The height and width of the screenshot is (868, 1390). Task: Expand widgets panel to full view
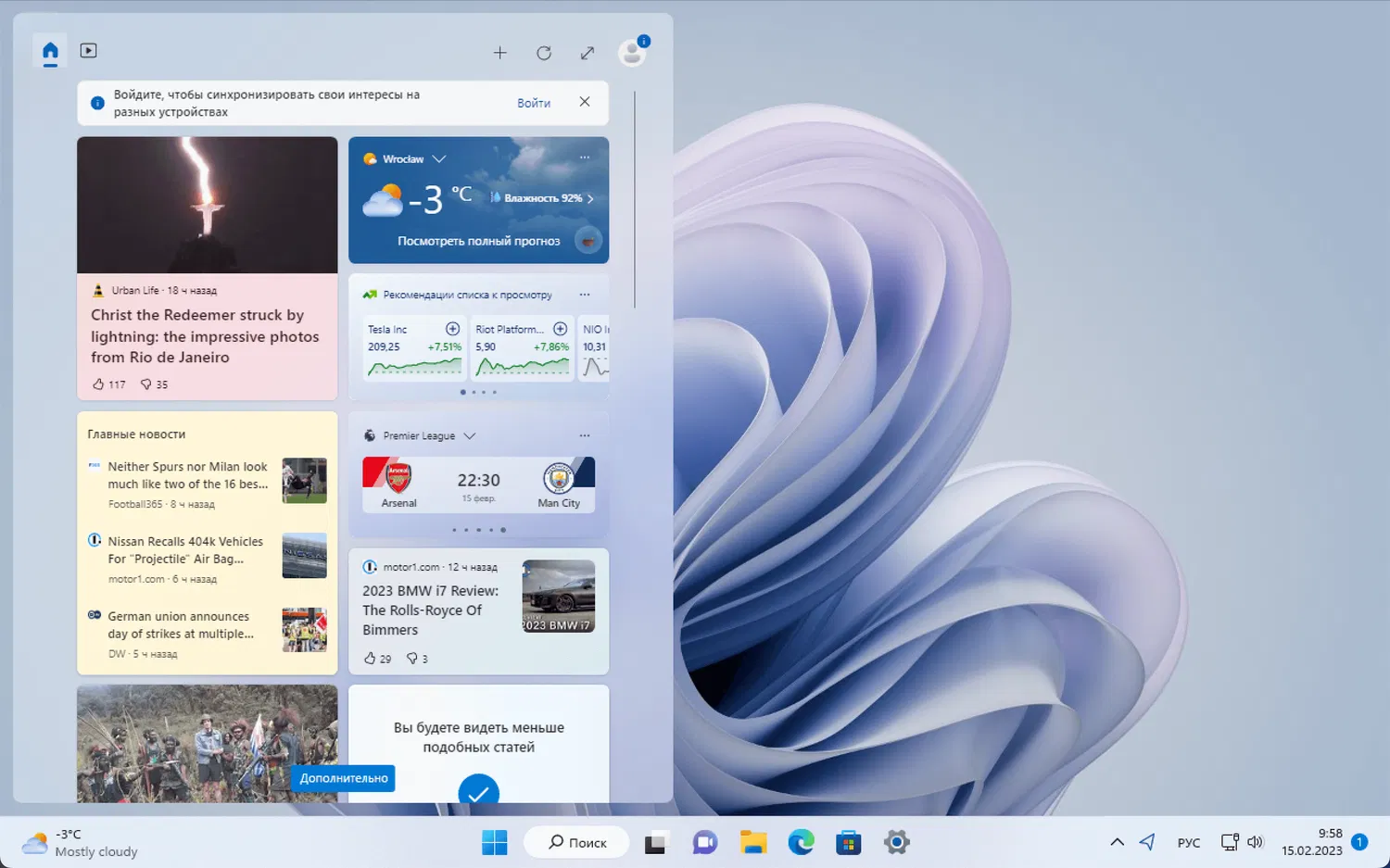pyautogui.click(x=588, y=53)
